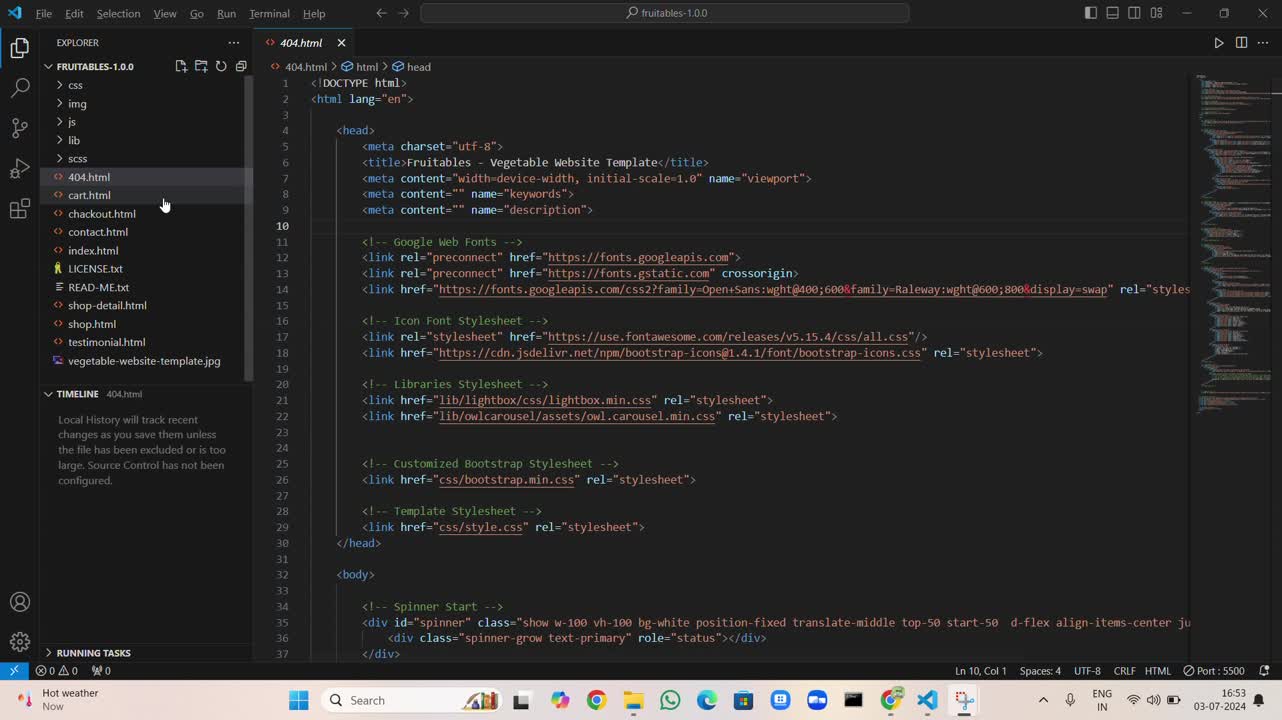Open the Help menu
Image resolution: width=1282 pixels, height=720 pixels.
click(314, 13)
